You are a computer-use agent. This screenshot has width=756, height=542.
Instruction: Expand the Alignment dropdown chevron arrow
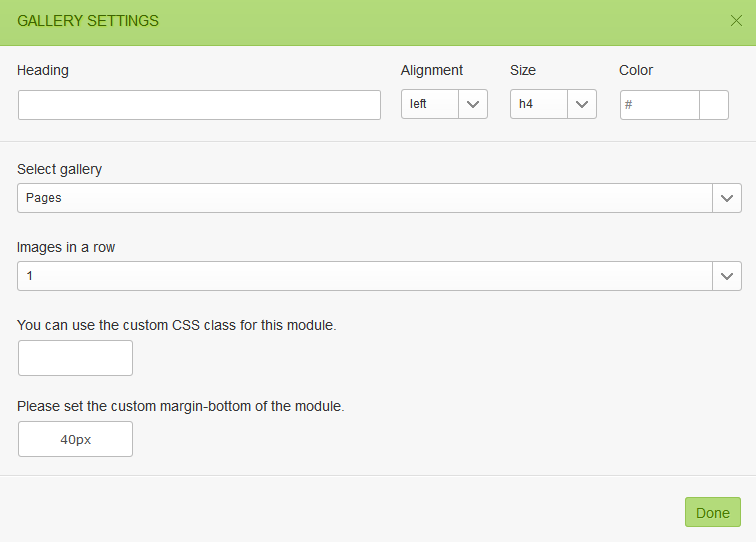coord(473,105)
